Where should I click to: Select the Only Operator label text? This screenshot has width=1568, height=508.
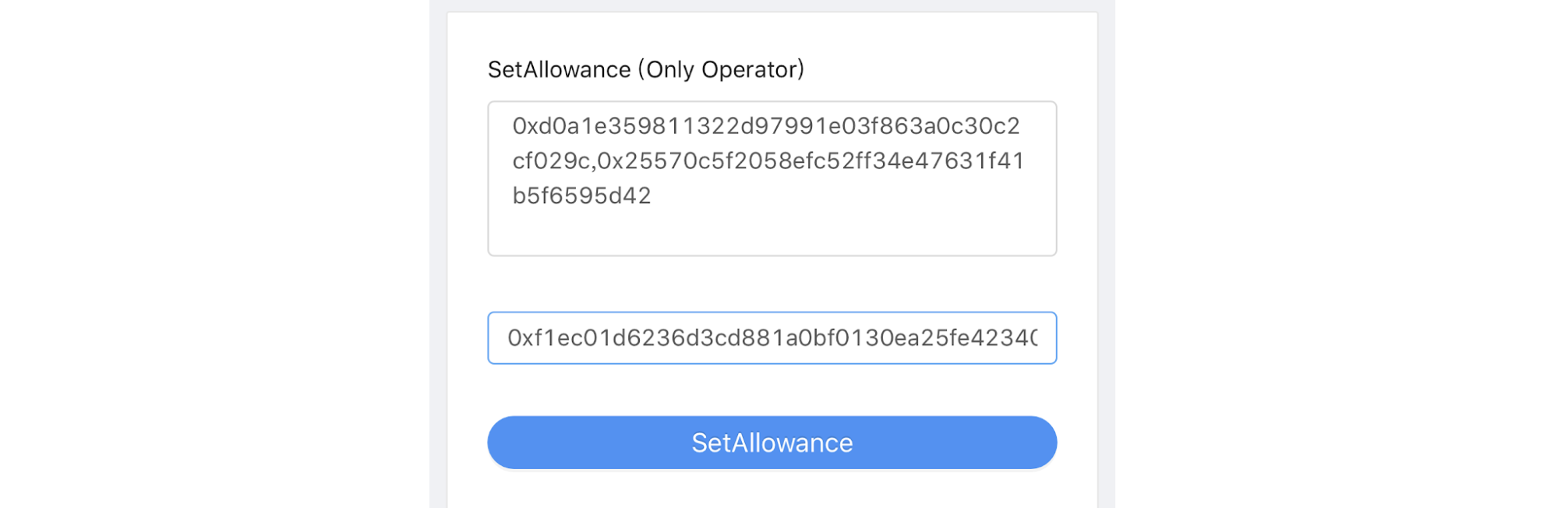(721, 69)
